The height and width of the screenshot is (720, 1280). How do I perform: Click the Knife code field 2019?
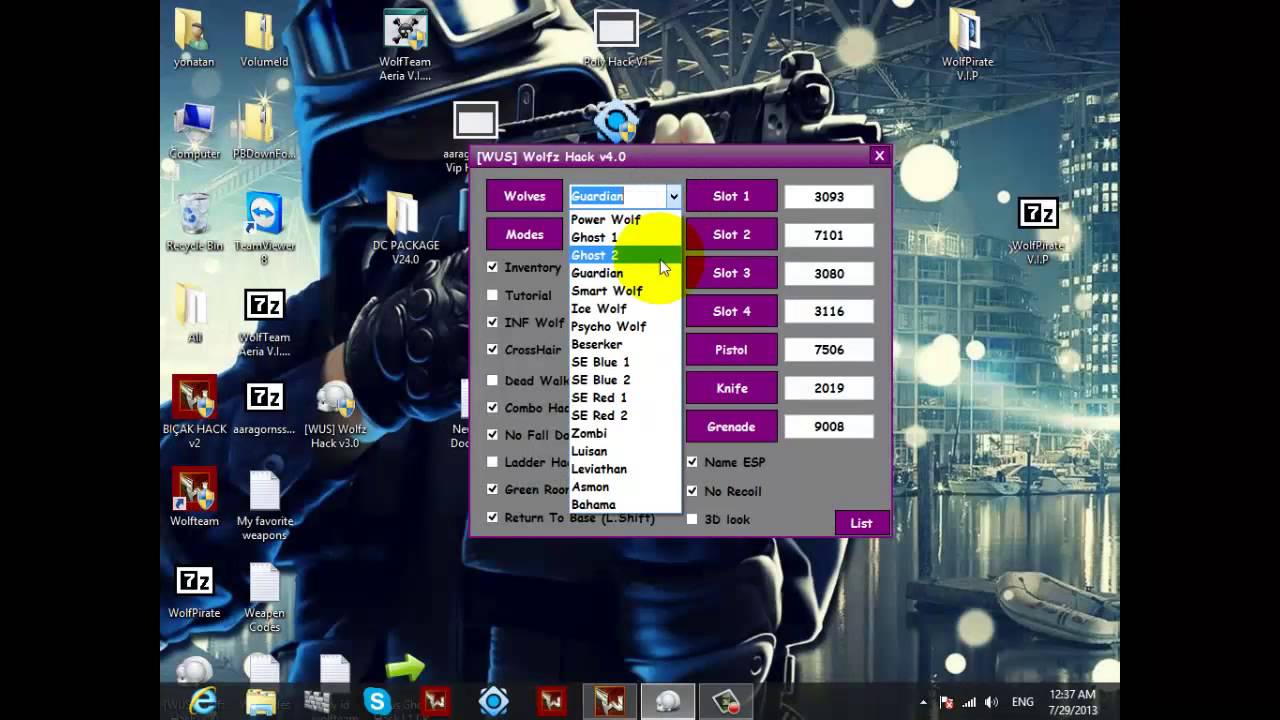pyautogui.click(x=829, y=388)
